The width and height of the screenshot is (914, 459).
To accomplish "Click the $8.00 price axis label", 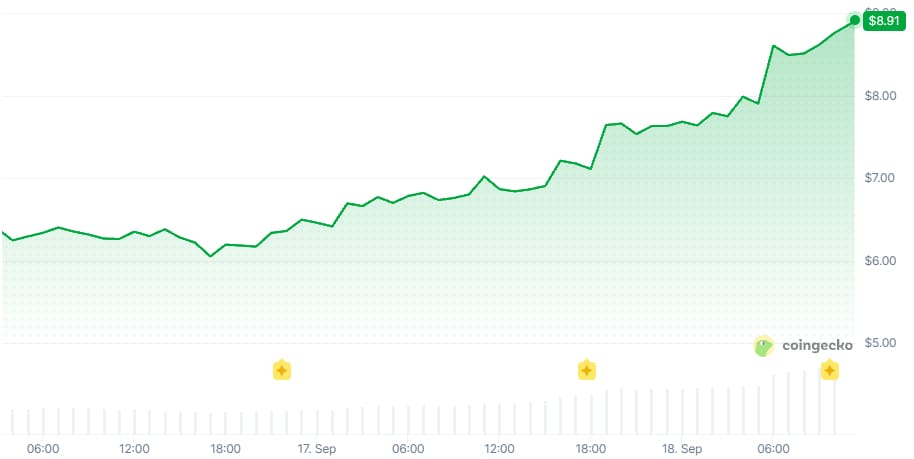I will pyautogui.click(x=880, y=96).
